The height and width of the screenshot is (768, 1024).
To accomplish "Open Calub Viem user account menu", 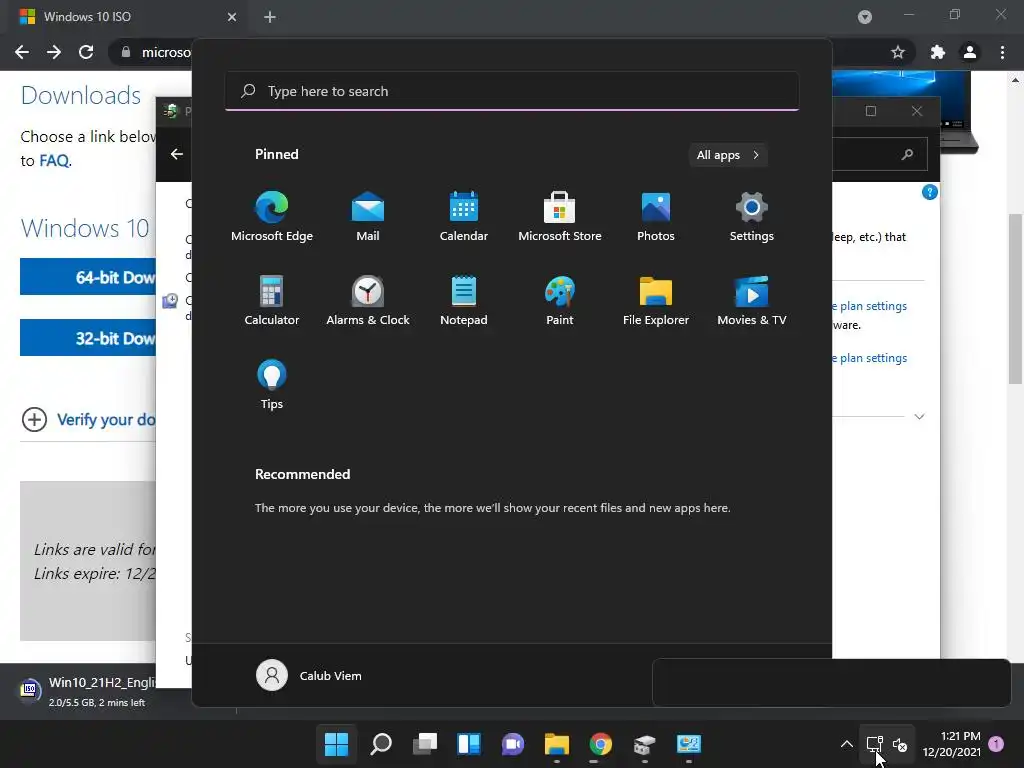I will tap(309, 675).
